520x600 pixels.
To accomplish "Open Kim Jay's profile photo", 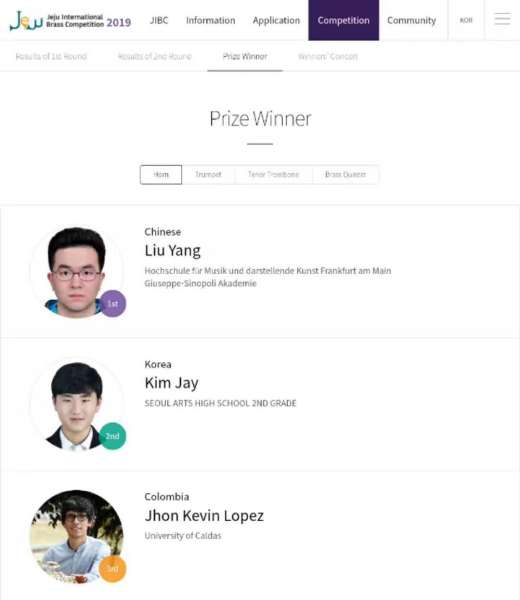I will pyautogui.click(x=77, y=405).
